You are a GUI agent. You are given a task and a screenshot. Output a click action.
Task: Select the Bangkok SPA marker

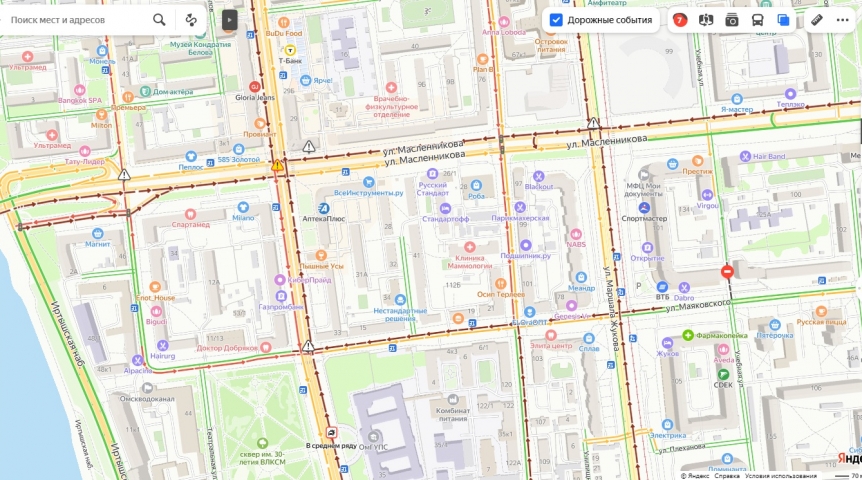click(80, 90)
